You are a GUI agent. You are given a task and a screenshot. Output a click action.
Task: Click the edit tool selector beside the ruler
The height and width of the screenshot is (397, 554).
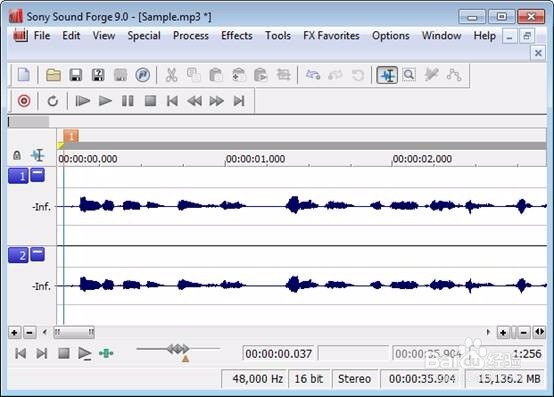tap(37, 155)
